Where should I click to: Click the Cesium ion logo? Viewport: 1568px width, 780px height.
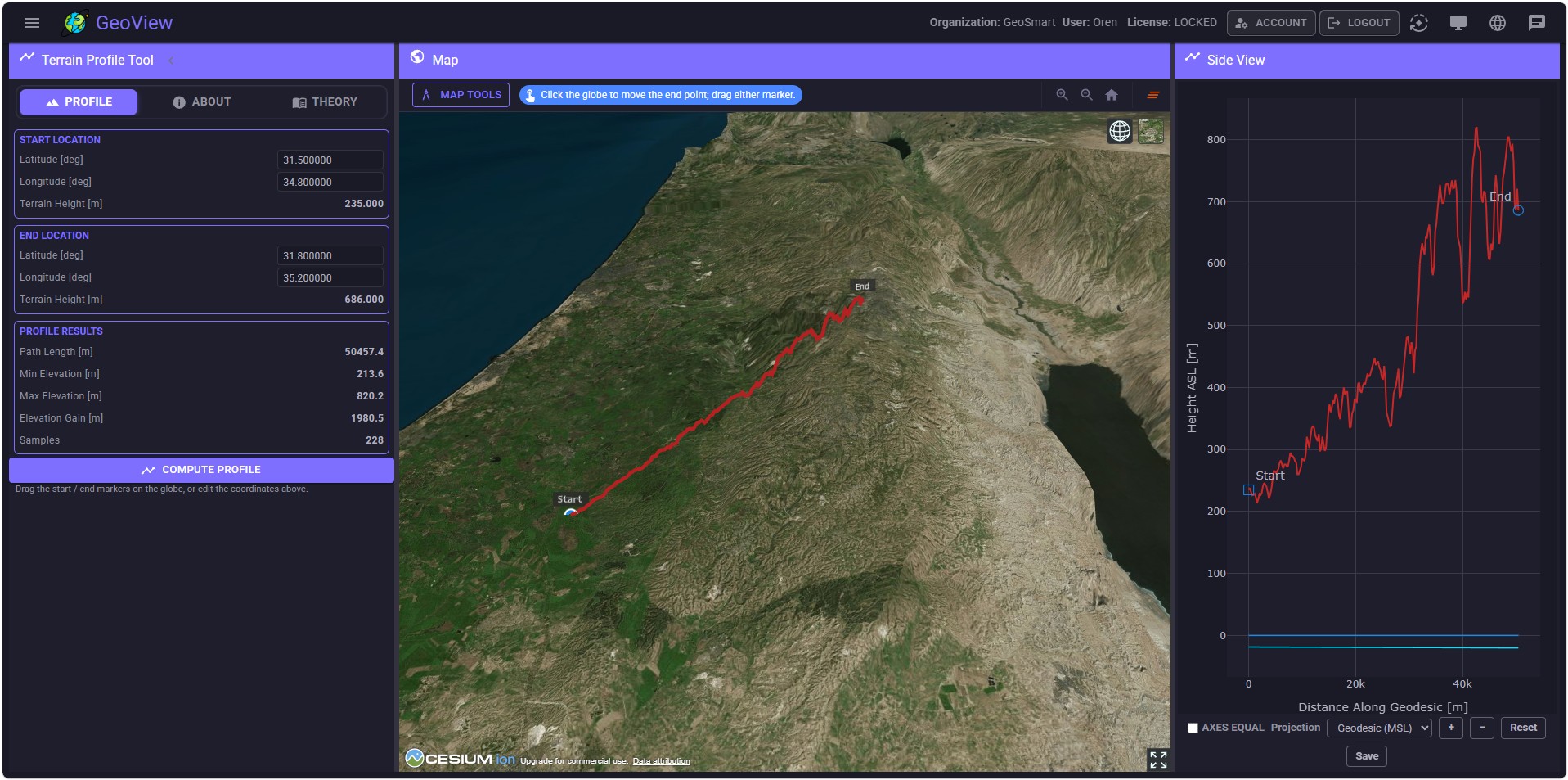click(461, 759)
